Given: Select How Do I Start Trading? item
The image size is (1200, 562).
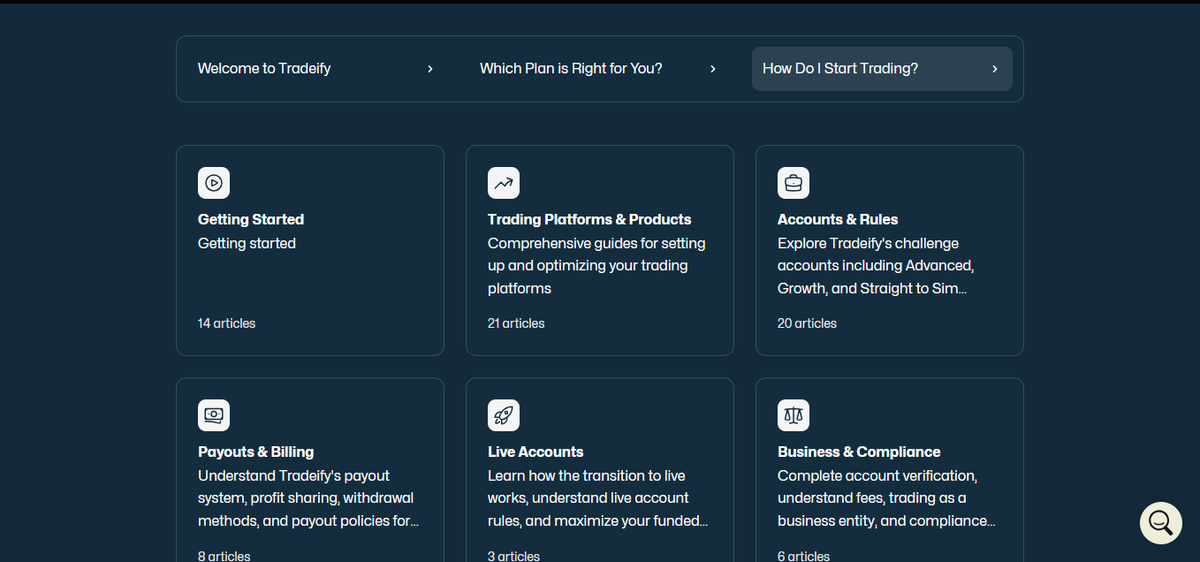Looking at the screenshot, I should [882, 69].
